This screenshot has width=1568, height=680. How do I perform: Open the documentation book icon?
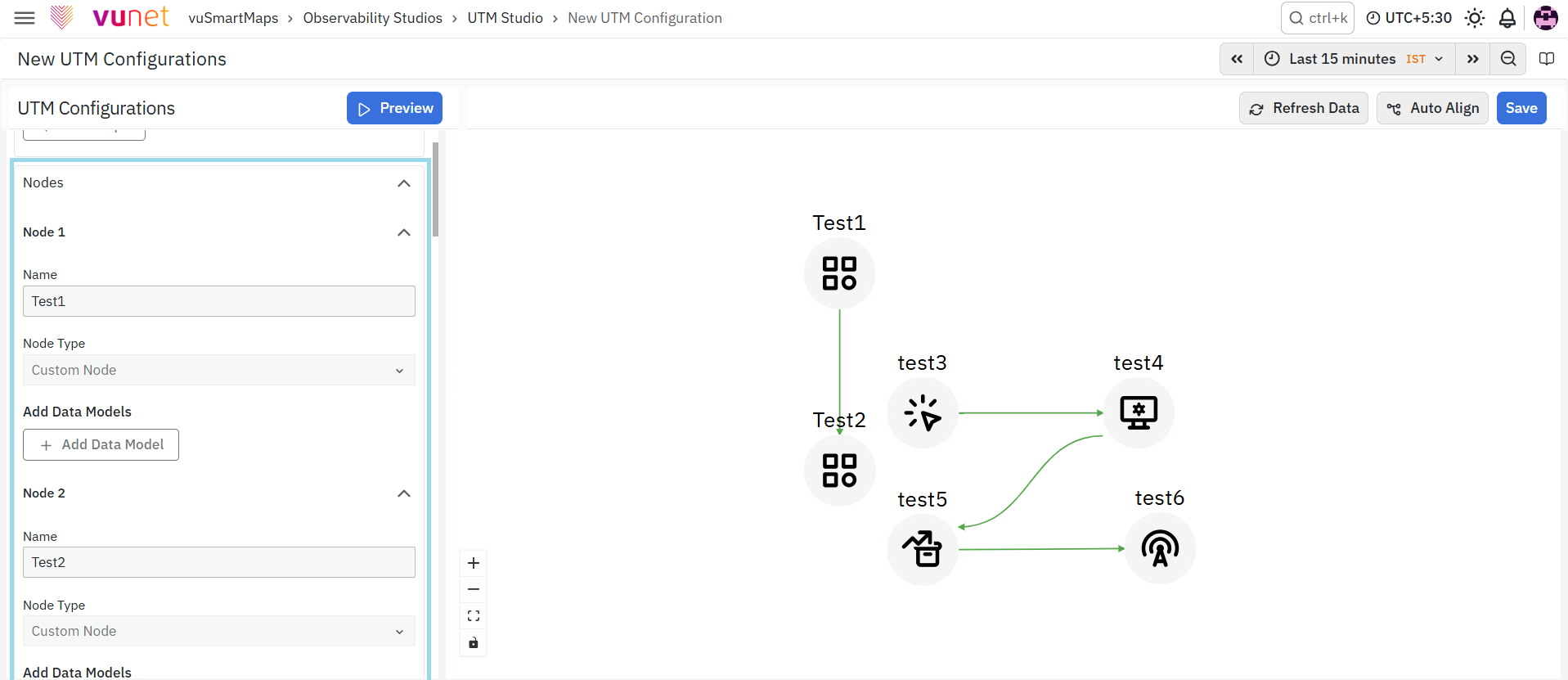point(1547,59)
